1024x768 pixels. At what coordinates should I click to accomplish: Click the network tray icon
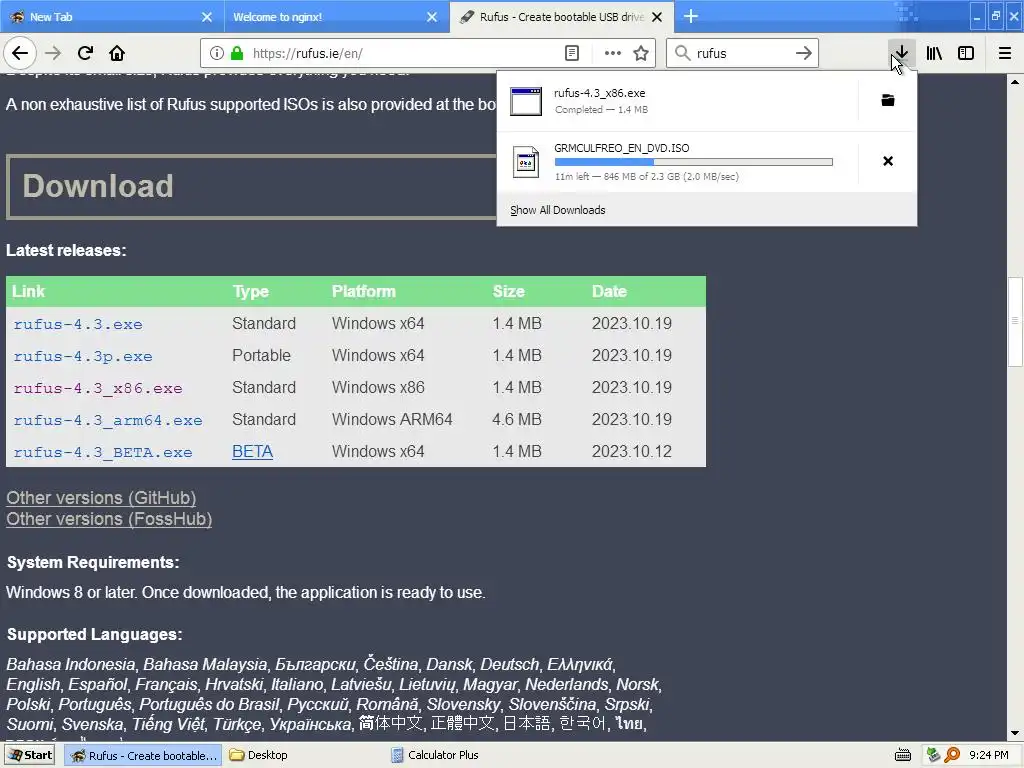pyautogui.click(x=933, y=755)
